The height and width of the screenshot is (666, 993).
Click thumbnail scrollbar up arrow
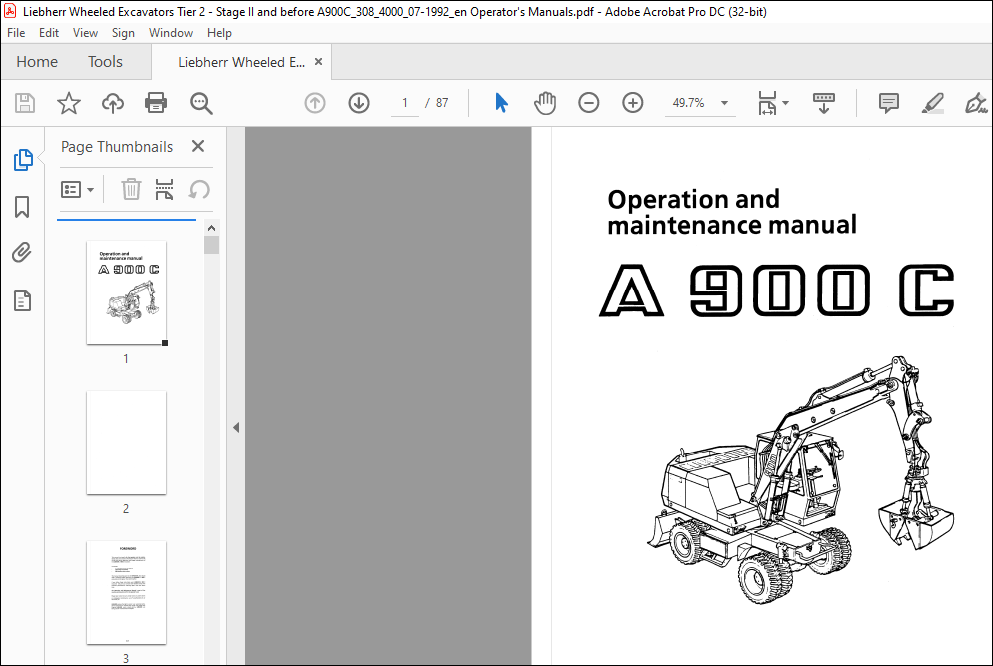(212, 228)
